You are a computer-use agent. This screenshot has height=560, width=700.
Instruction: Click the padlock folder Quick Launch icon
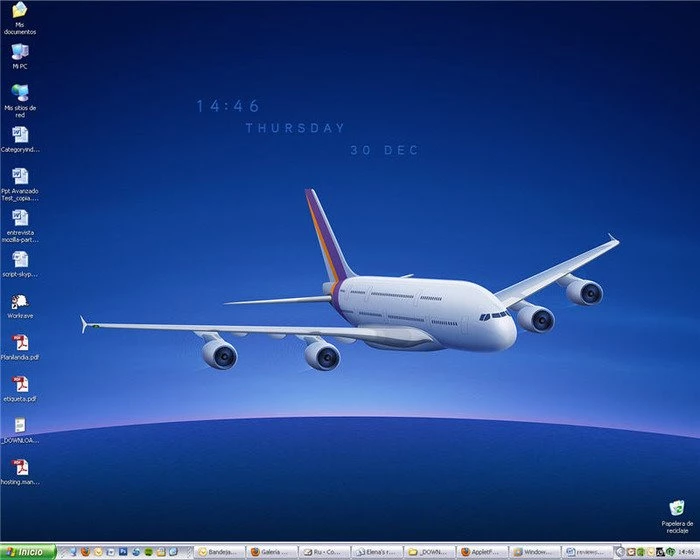click(x=161, y=552)
